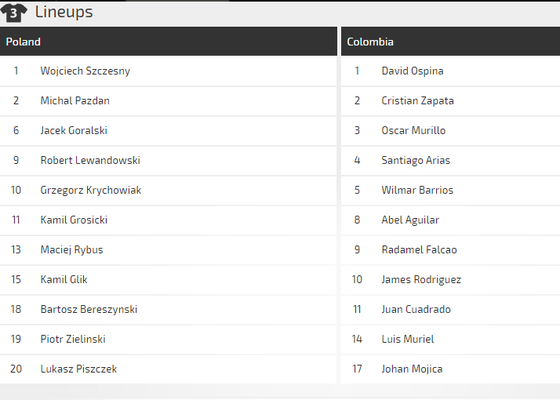
Task: Click Cristian Zapata in Colombia lineup
Action: coord(418,101)
